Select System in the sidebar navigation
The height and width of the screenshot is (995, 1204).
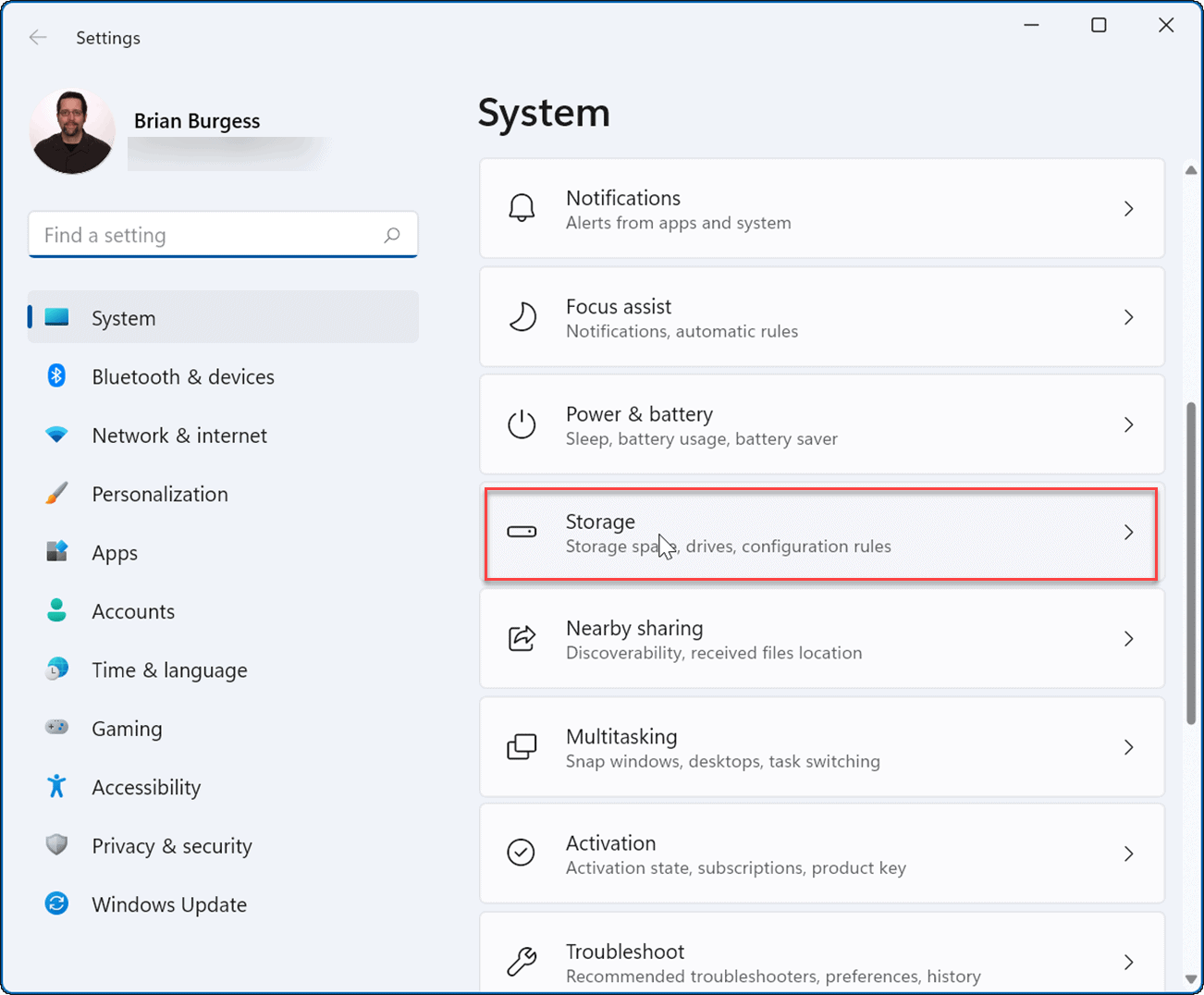click(123, 317)
